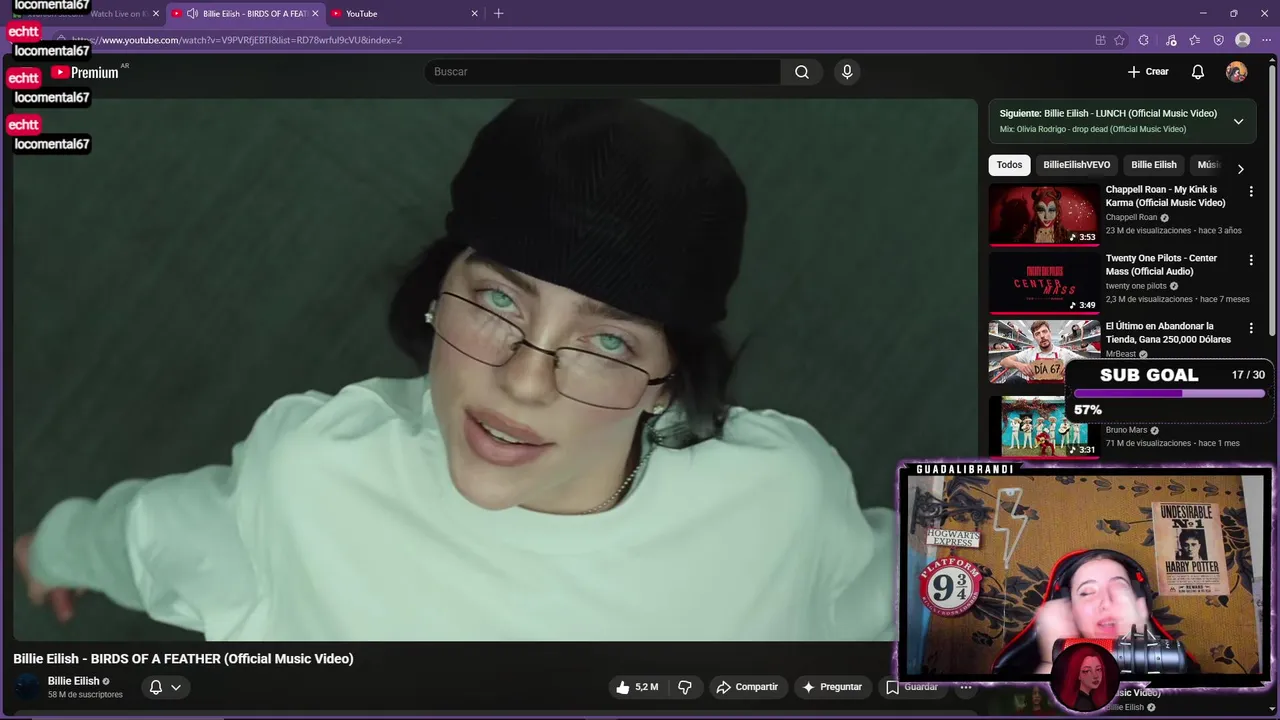Click the video title text below player

(x=183, y=659)
